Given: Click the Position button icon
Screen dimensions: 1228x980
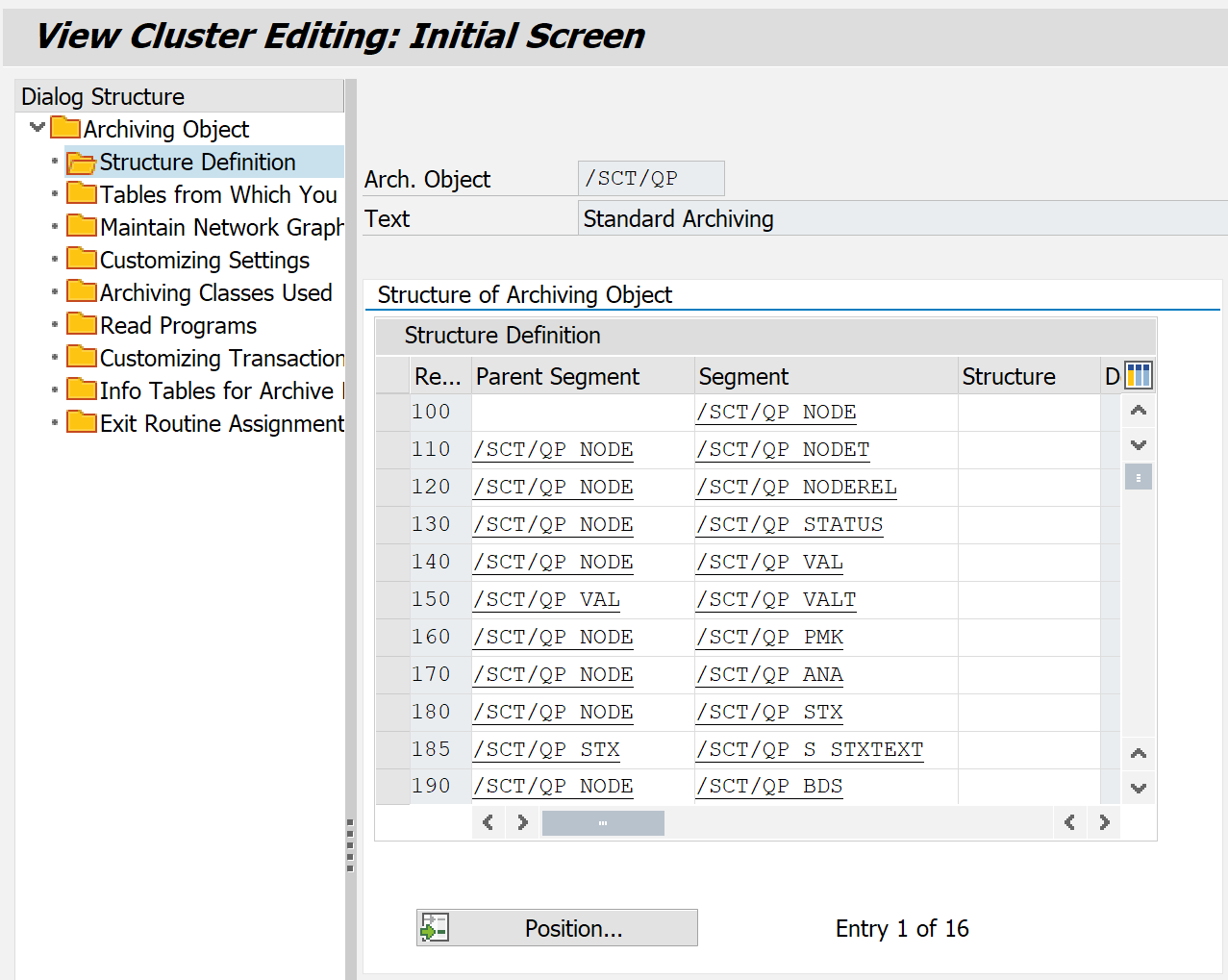Looking at the screenshot, I should point(435,927).
